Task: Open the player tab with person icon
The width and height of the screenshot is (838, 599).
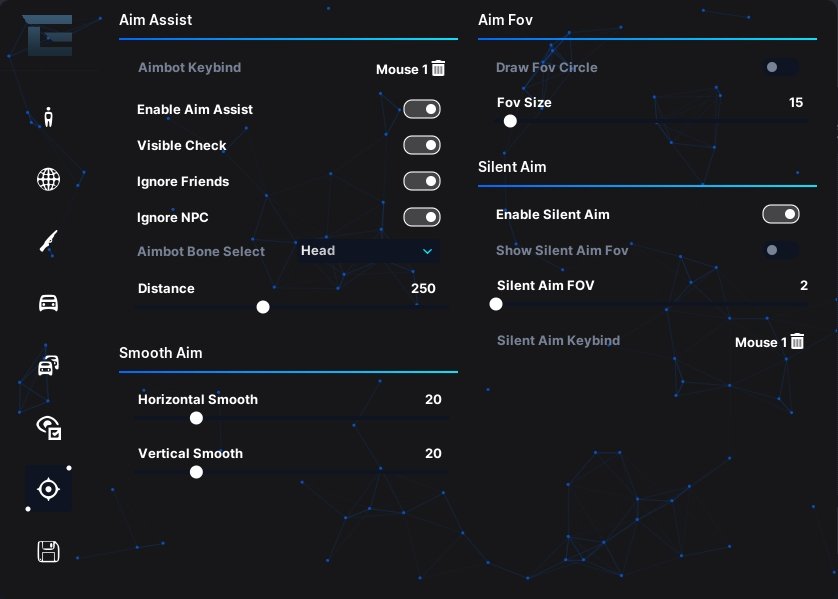Action: click(x=49, y=116)
